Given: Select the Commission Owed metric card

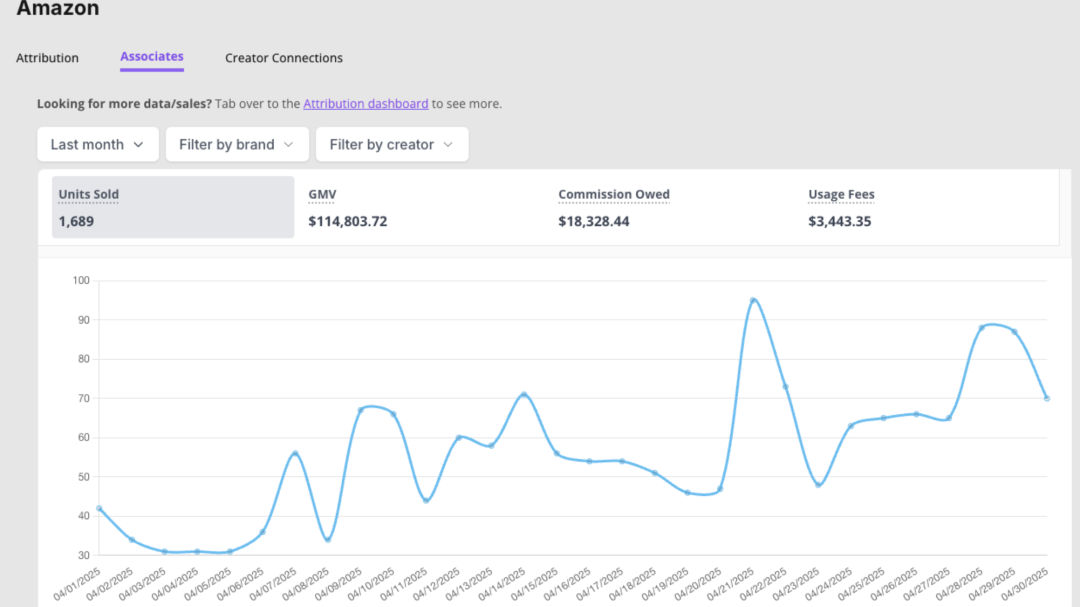Looking at the screenshot, I should click(672, 207).
